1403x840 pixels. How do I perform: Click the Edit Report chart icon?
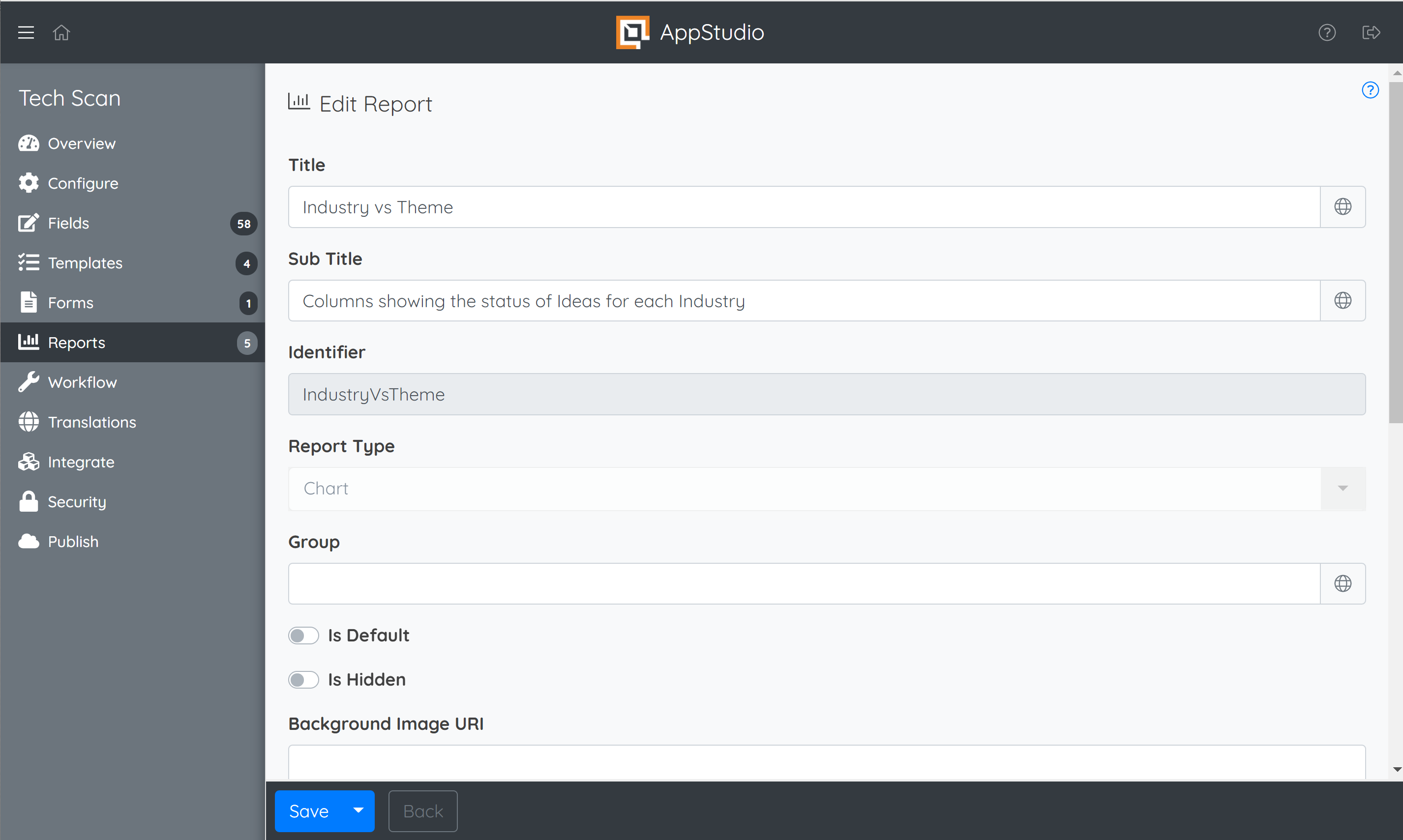coord(299,102)
